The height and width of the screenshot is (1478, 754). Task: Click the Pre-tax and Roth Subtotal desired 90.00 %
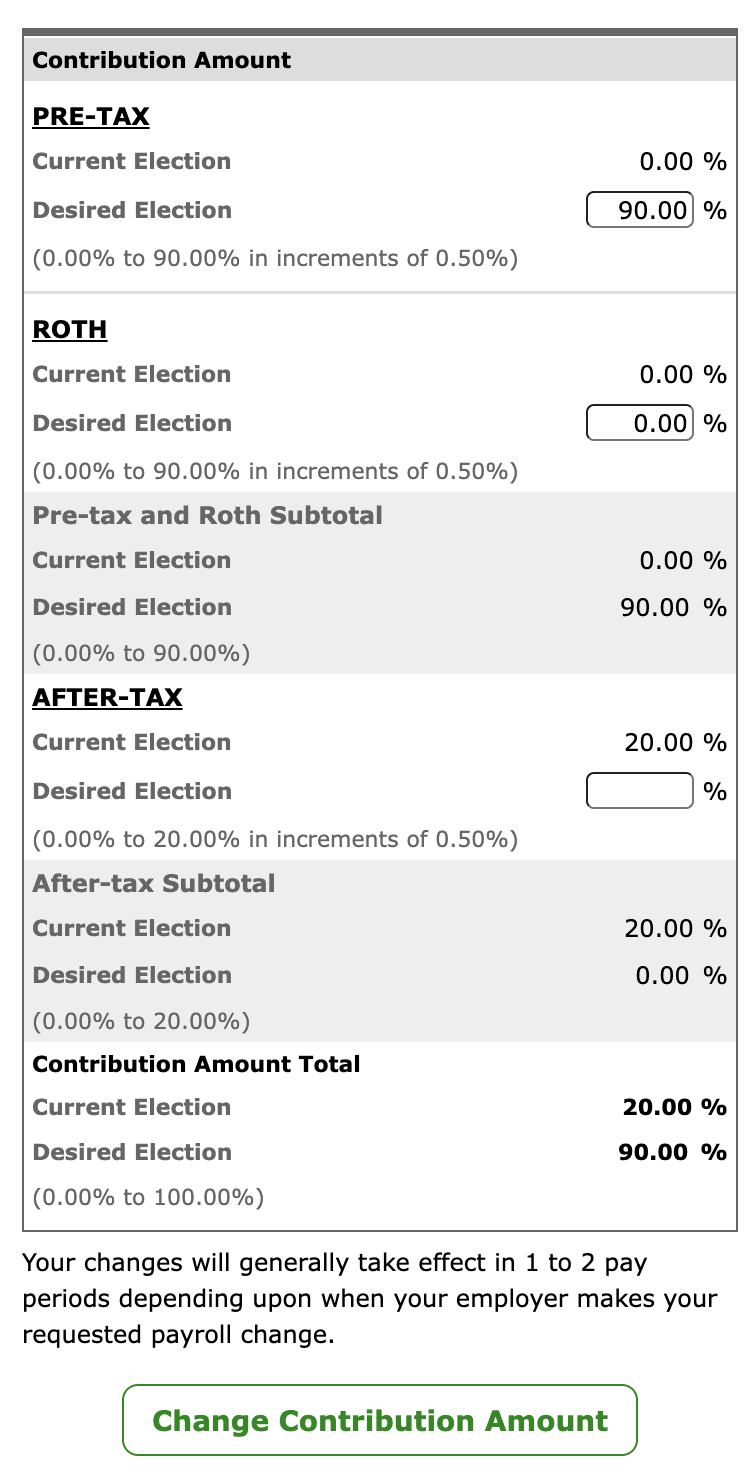coord(673,608)
